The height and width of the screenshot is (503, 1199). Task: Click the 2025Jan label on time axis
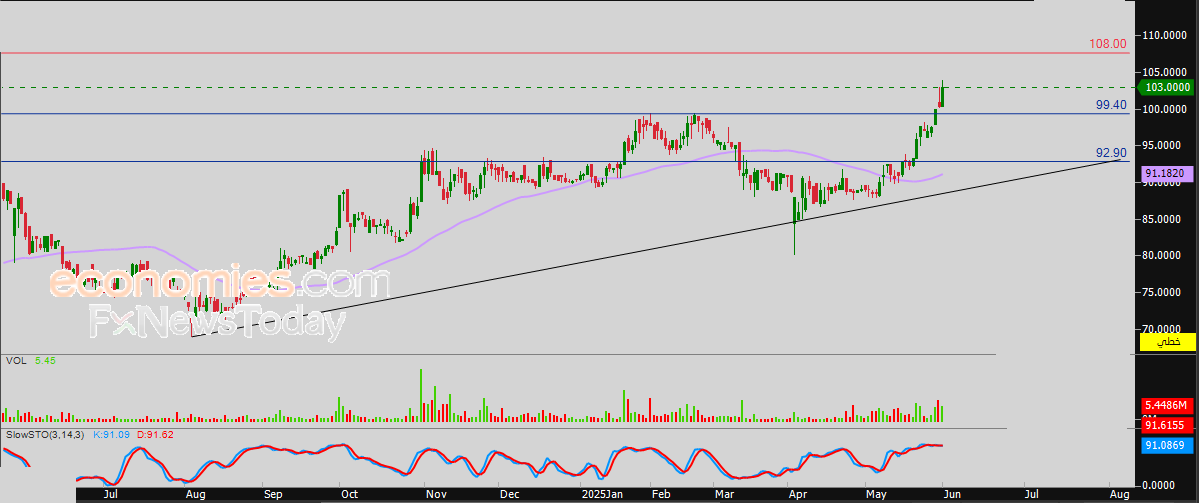point(602,495)
